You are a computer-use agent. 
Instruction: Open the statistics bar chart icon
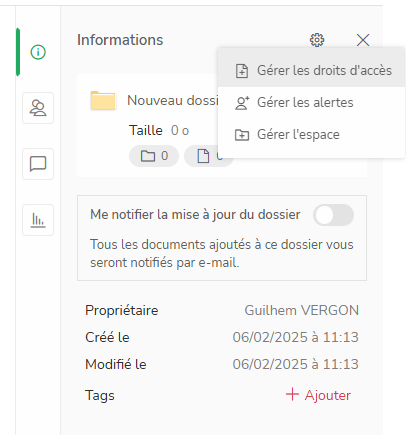38,220
